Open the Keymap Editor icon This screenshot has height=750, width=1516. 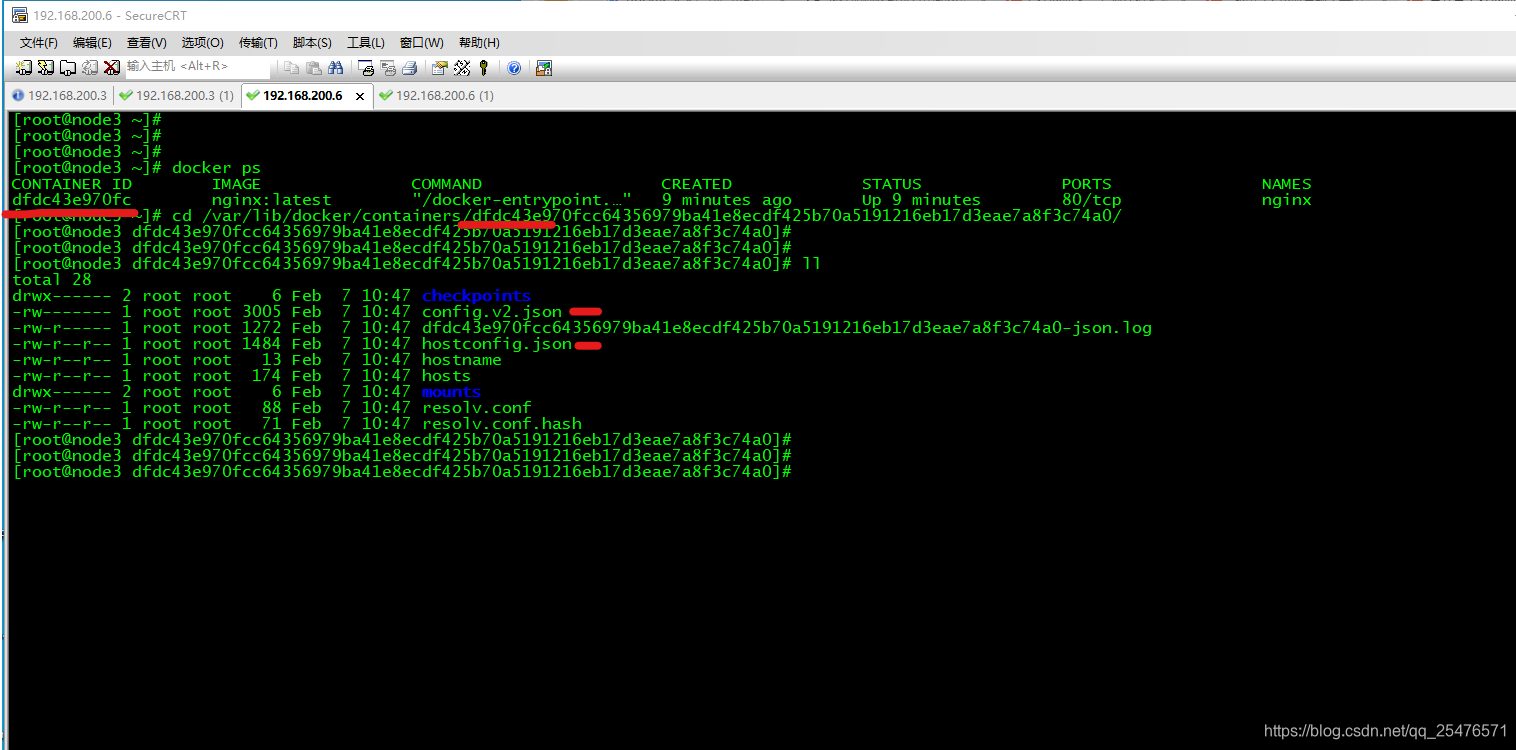(x=462, y=67)
